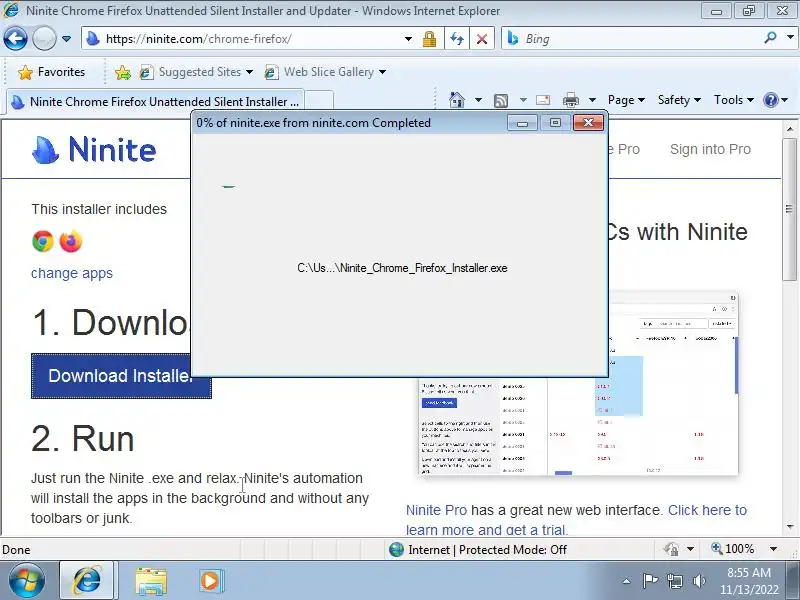Open the Web Slice Gallery link
800x600 pixels.
click(x=325, y=72)
